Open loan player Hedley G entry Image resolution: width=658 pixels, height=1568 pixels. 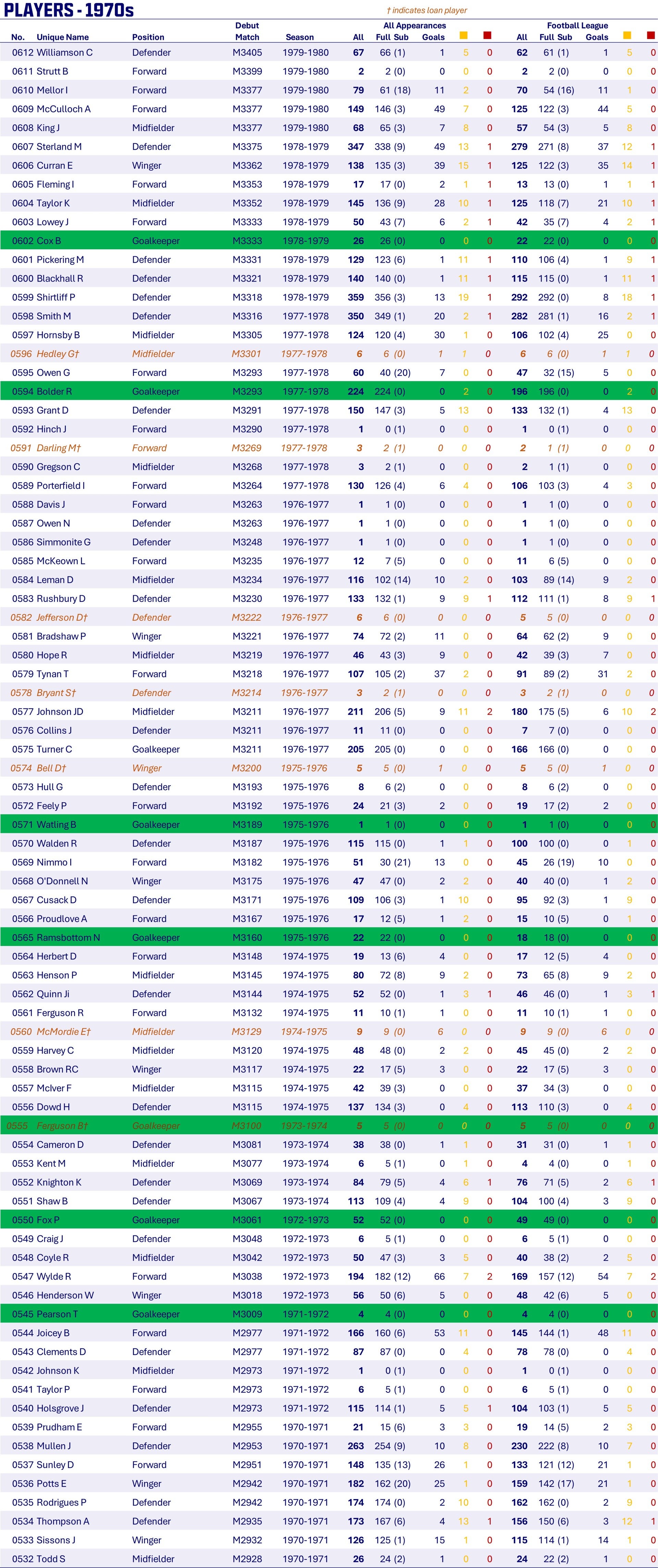click(58, 354)
